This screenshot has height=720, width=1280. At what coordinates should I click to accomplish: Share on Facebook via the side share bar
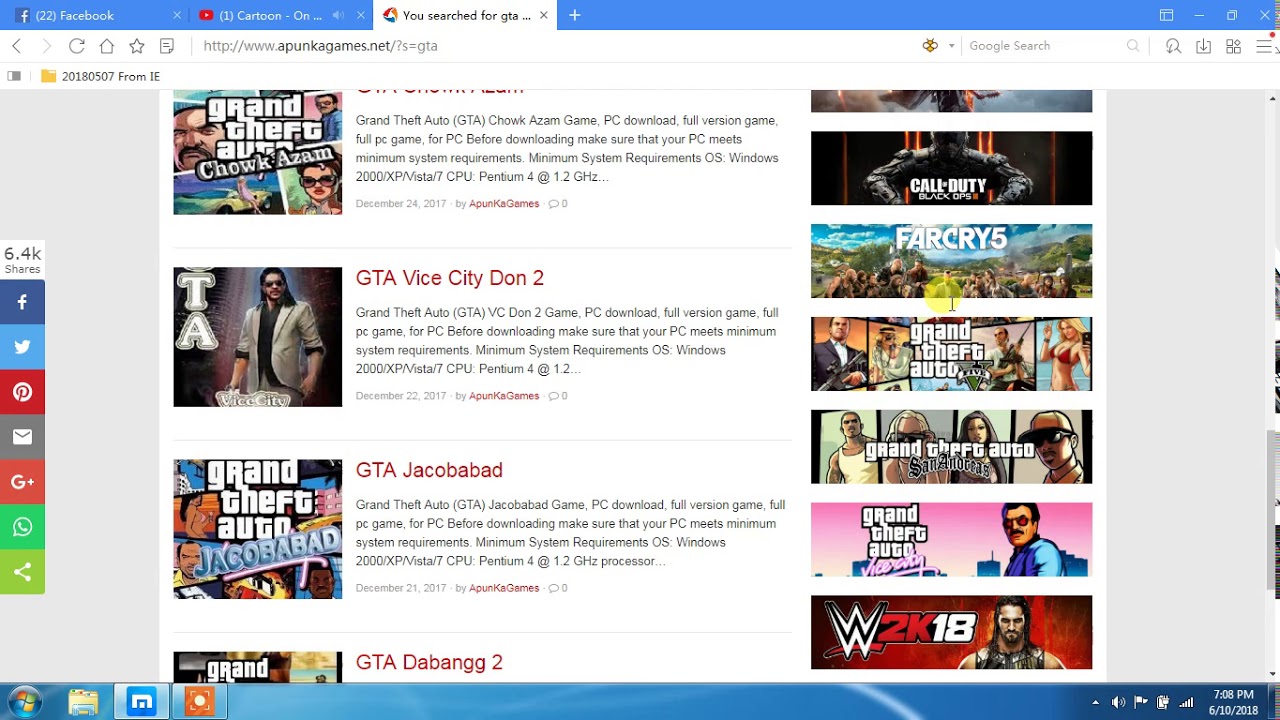click(x=22, y=302)
